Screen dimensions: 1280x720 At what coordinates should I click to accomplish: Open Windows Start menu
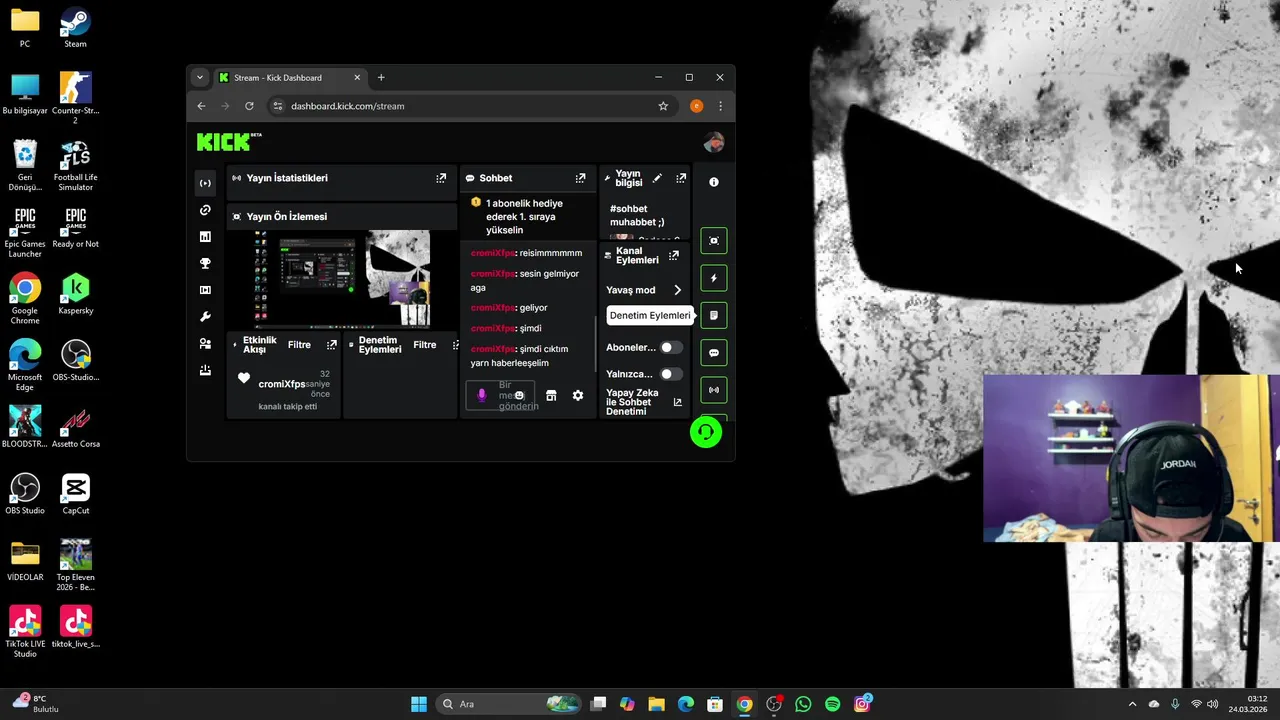(419, 704)
